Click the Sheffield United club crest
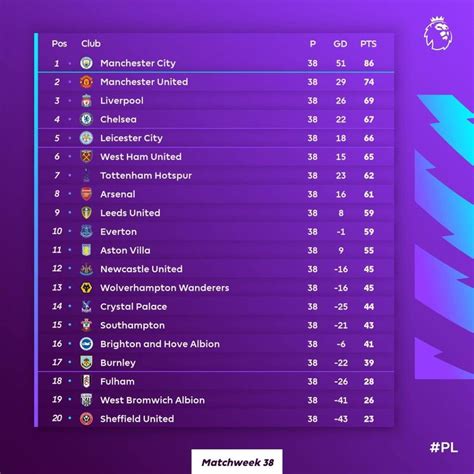The width and height of the screenshot is (474, 474). click(86, 419)
